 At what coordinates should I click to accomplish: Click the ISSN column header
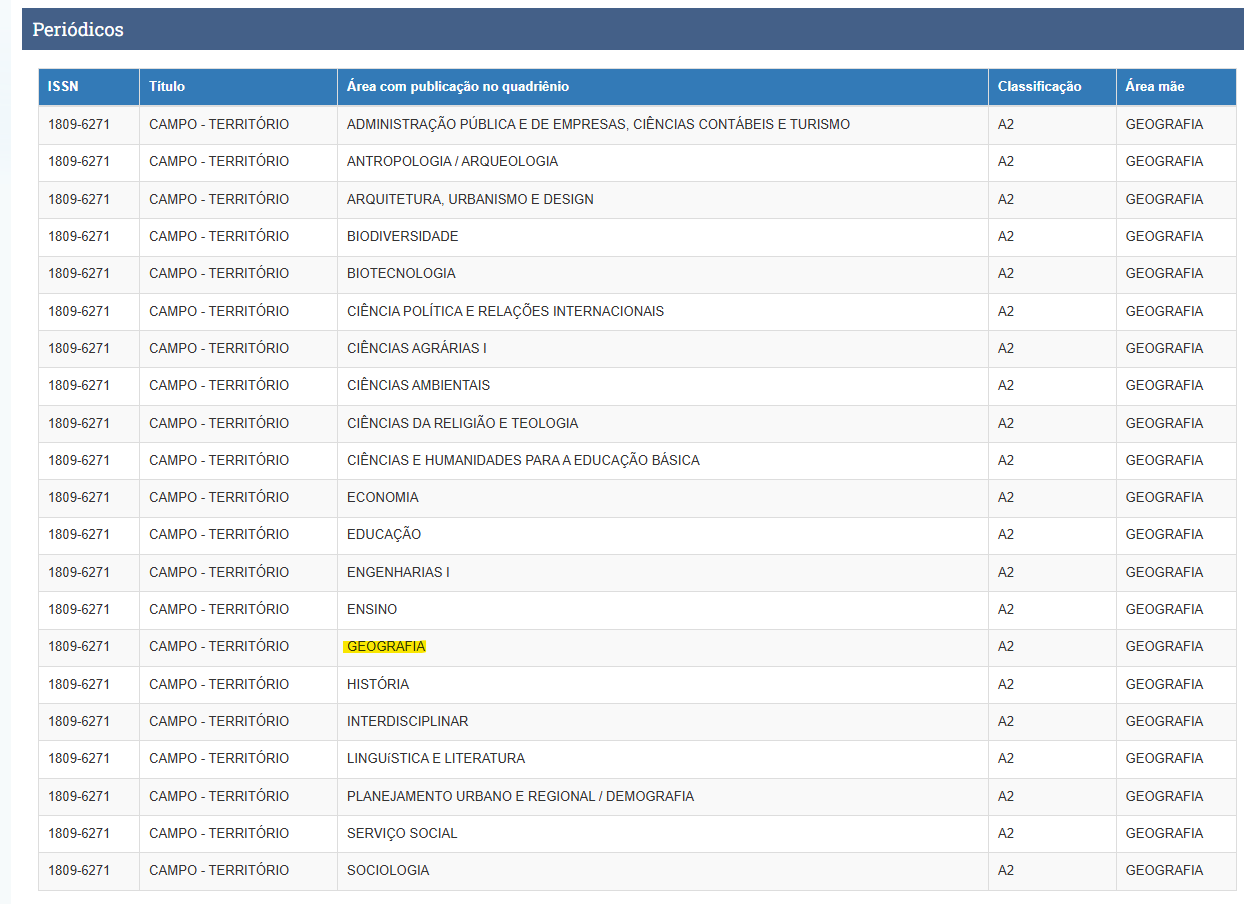[63, 87]
